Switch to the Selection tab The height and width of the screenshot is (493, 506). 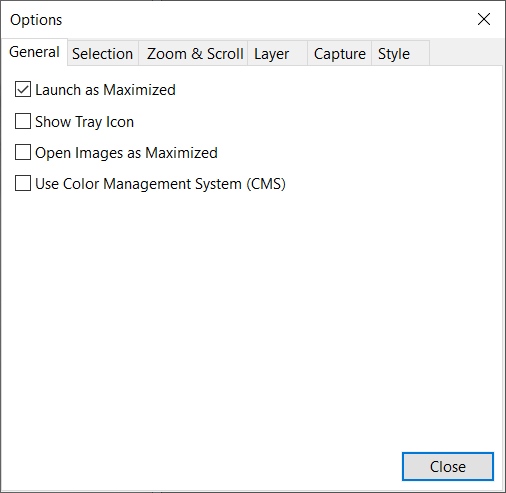(x=103, y=53)
